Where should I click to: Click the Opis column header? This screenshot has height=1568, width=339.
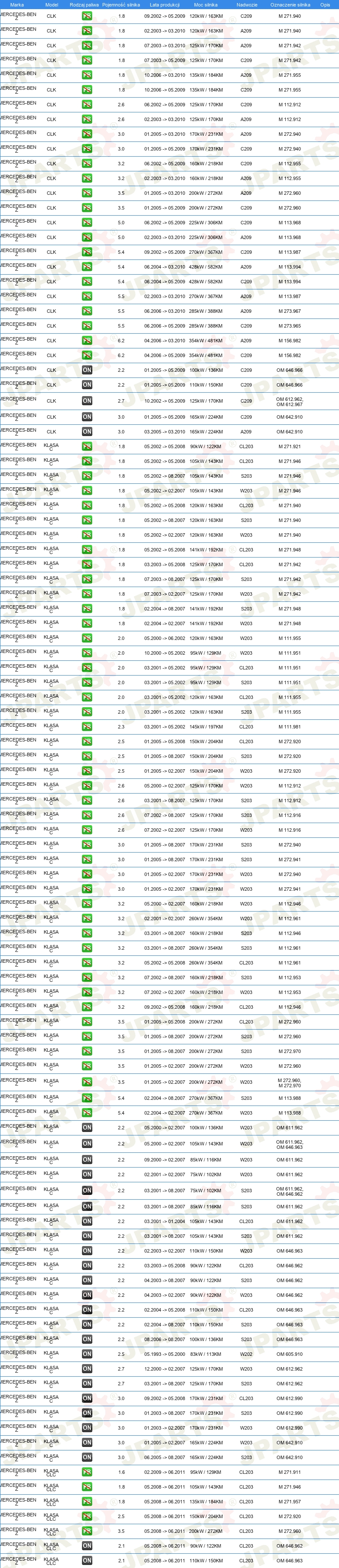325,4
